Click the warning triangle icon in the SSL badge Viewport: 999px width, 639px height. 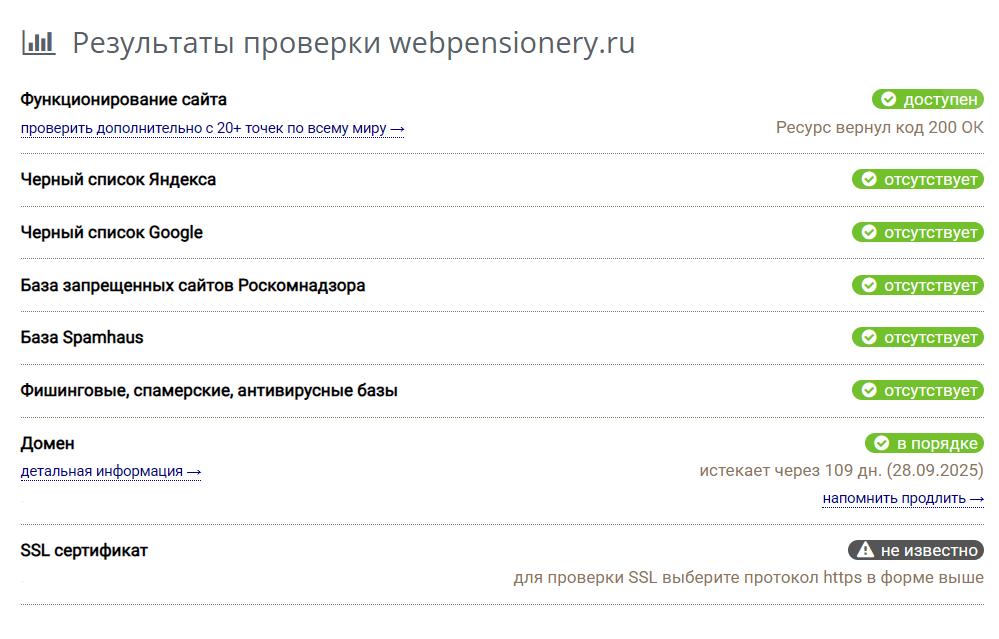tap(865, 549)
